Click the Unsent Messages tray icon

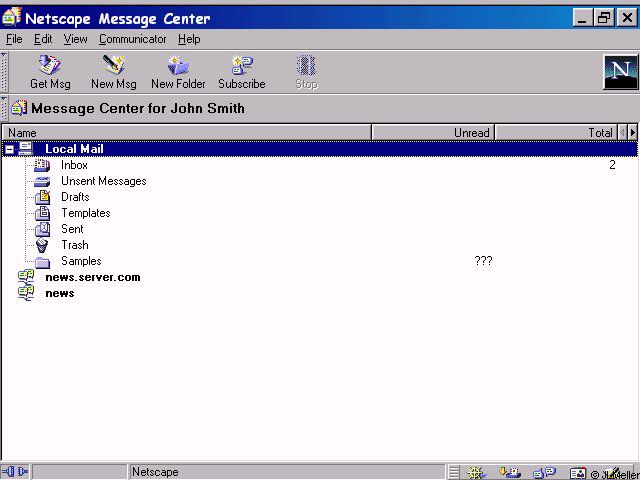pos(42,182)
